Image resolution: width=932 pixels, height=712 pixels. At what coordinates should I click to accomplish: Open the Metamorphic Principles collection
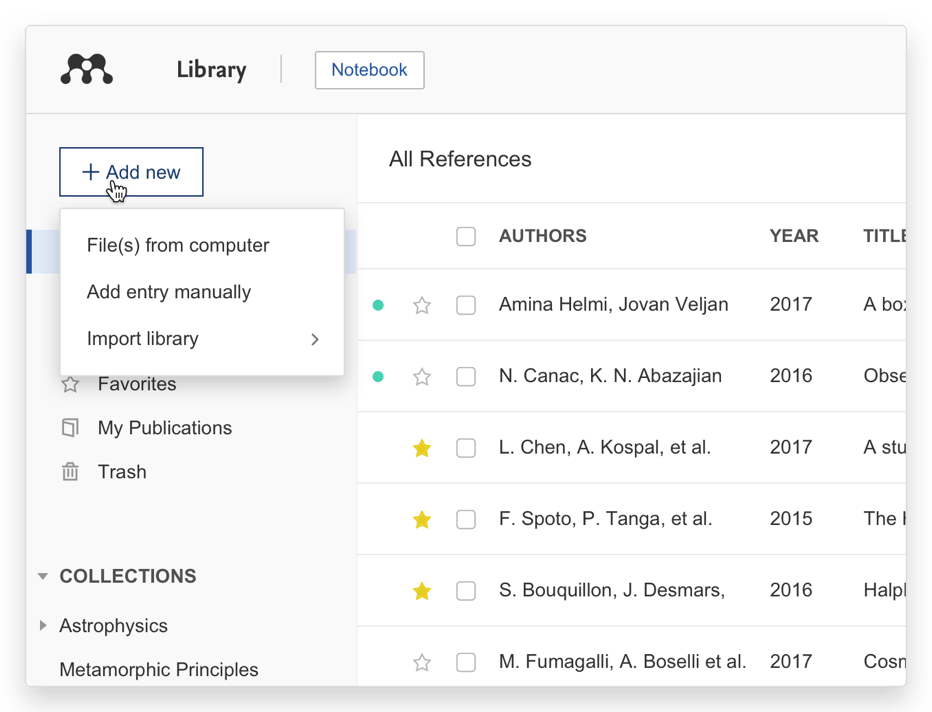point(159,670)
